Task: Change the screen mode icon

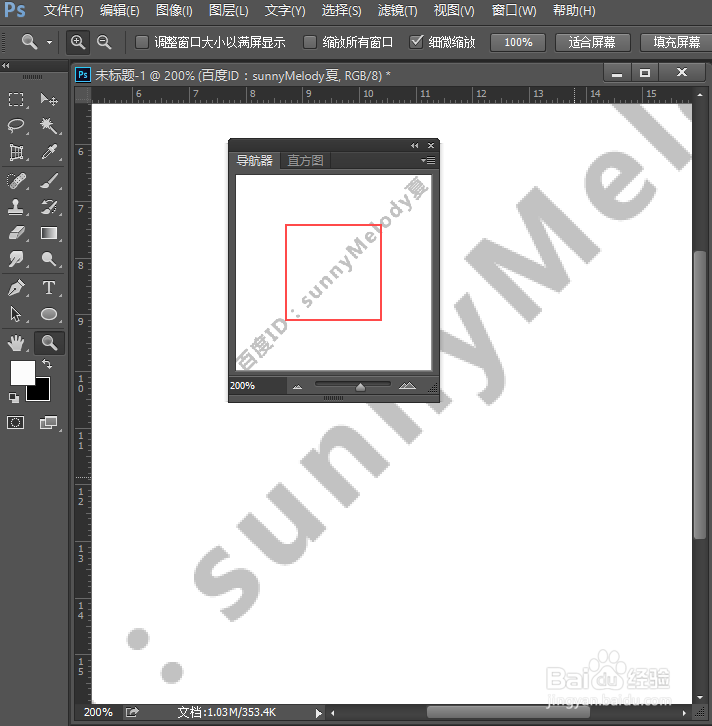Action: (x=49, y=422)
